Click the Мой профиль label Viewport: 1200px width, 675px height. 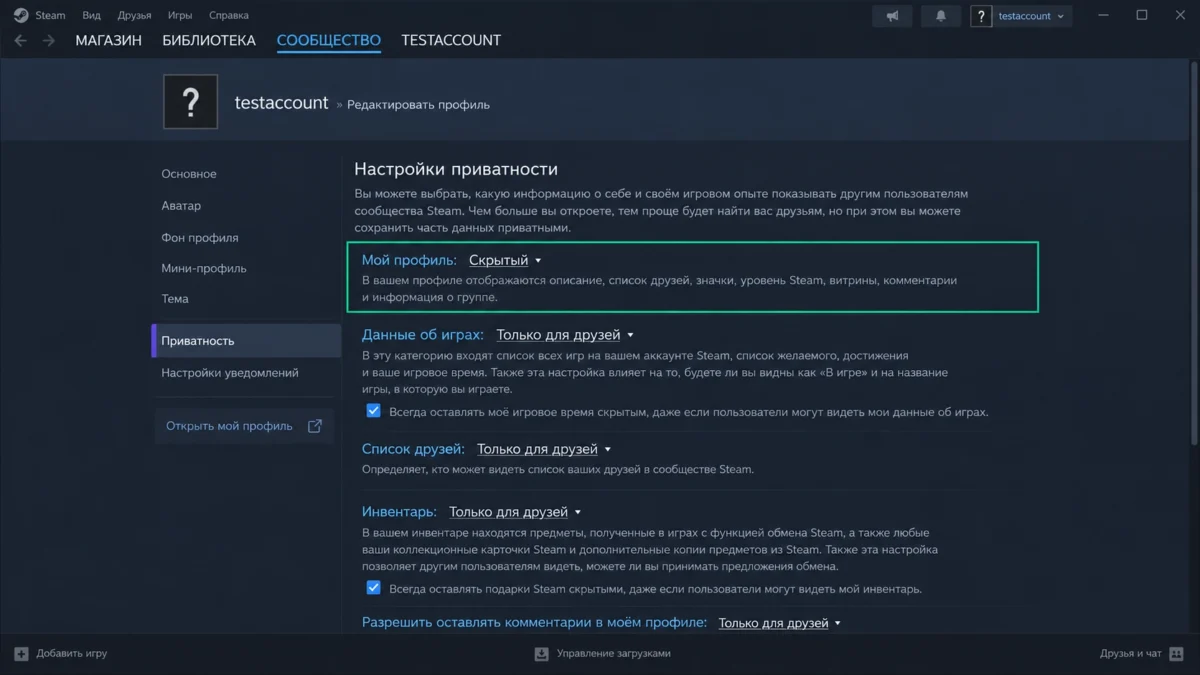[x=408, y=260]
